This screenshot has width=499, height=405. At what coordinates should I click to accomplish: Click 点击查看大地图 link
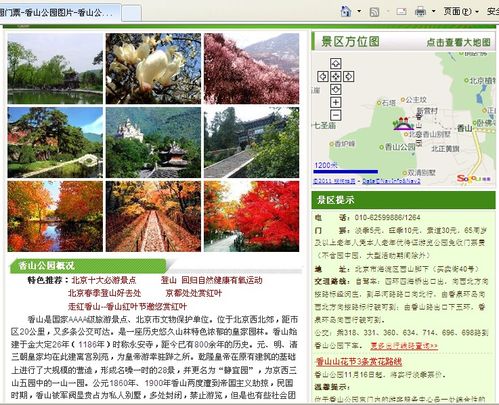(x=458, y=42)
